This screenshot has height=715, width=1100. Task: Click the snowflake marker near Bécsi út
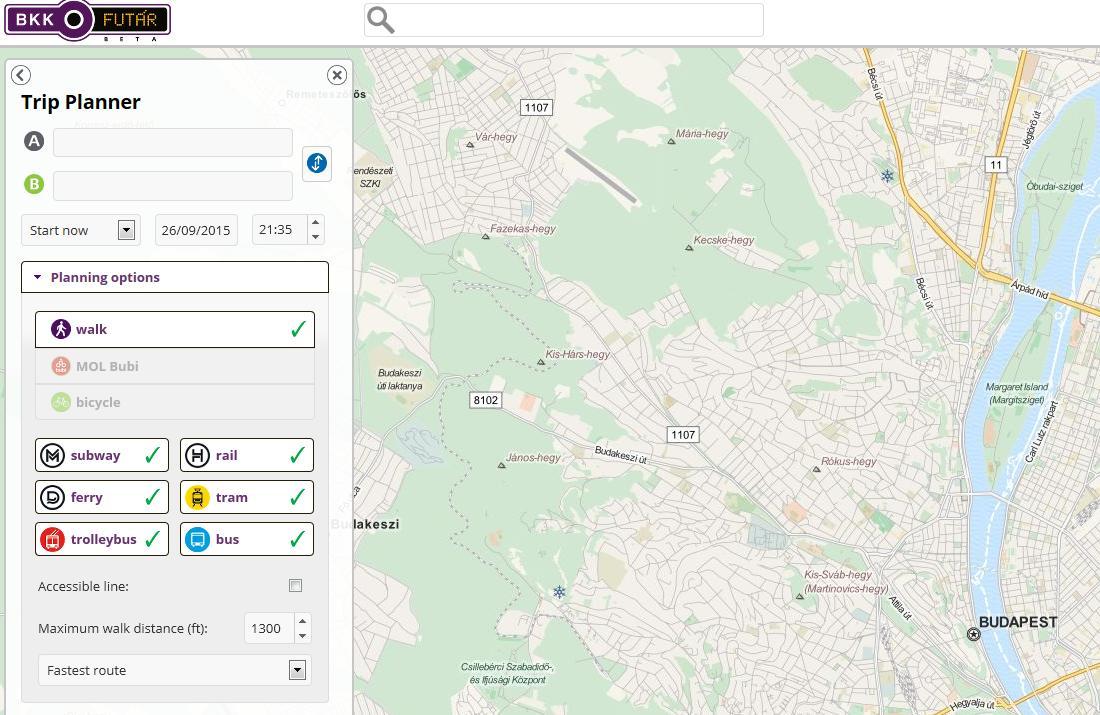[887, 177]
